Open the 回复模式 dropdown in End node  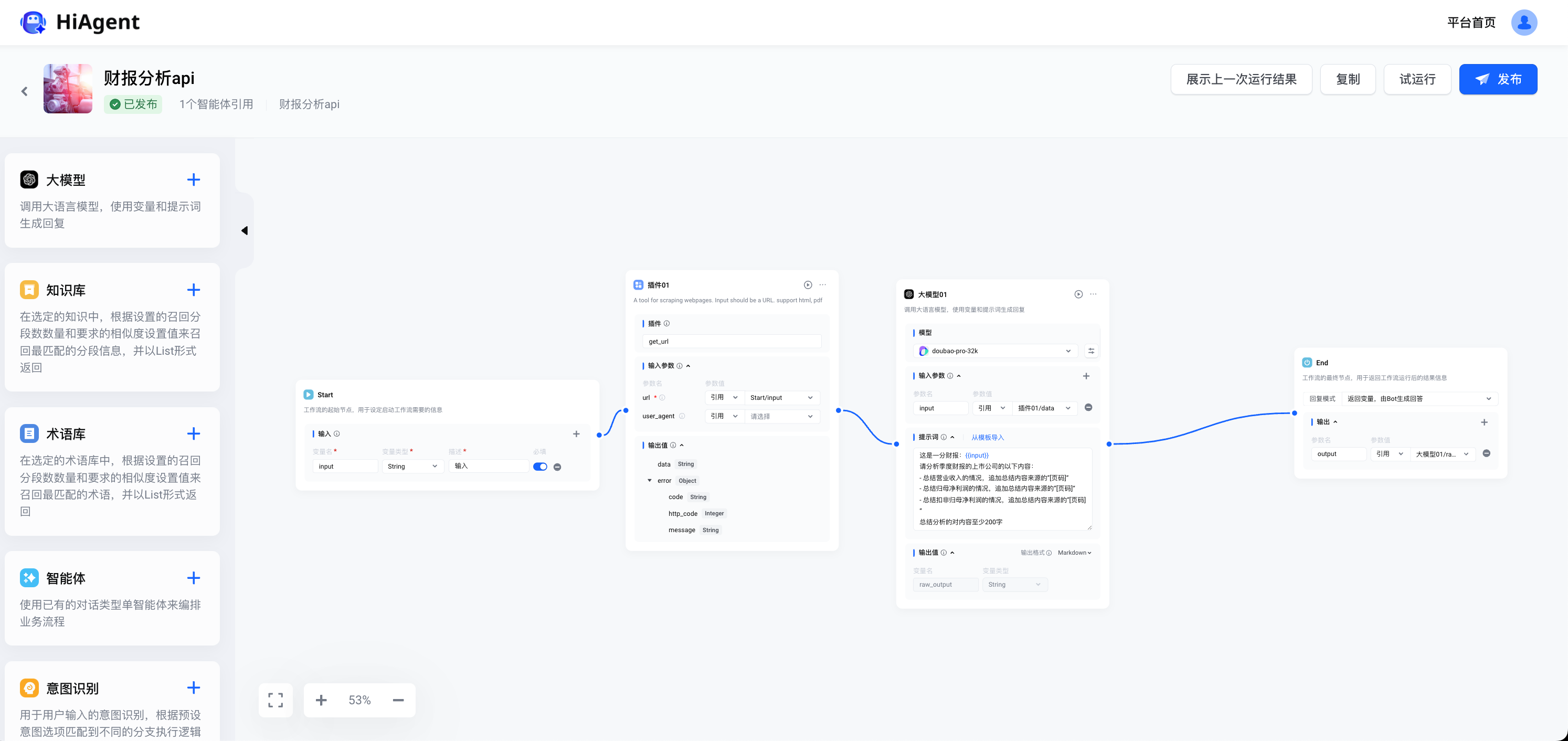[x=1419, y=399]
